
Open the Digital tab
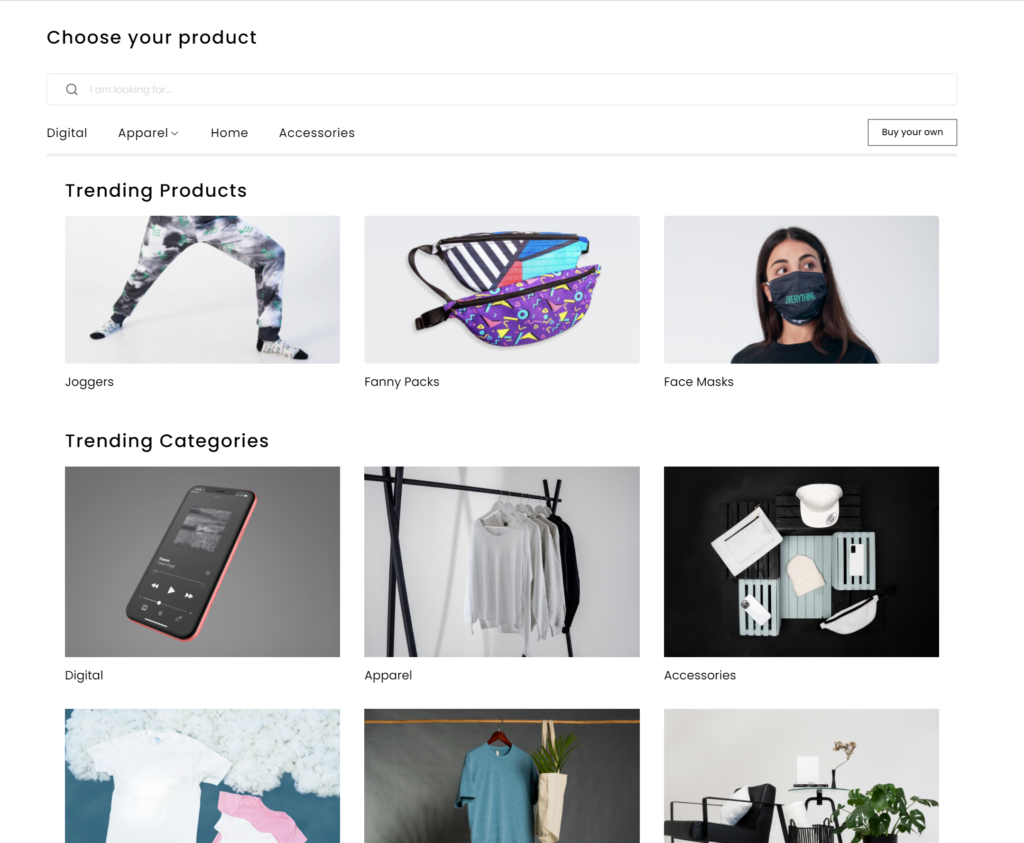pyautogui.click(x=67, y=133)
